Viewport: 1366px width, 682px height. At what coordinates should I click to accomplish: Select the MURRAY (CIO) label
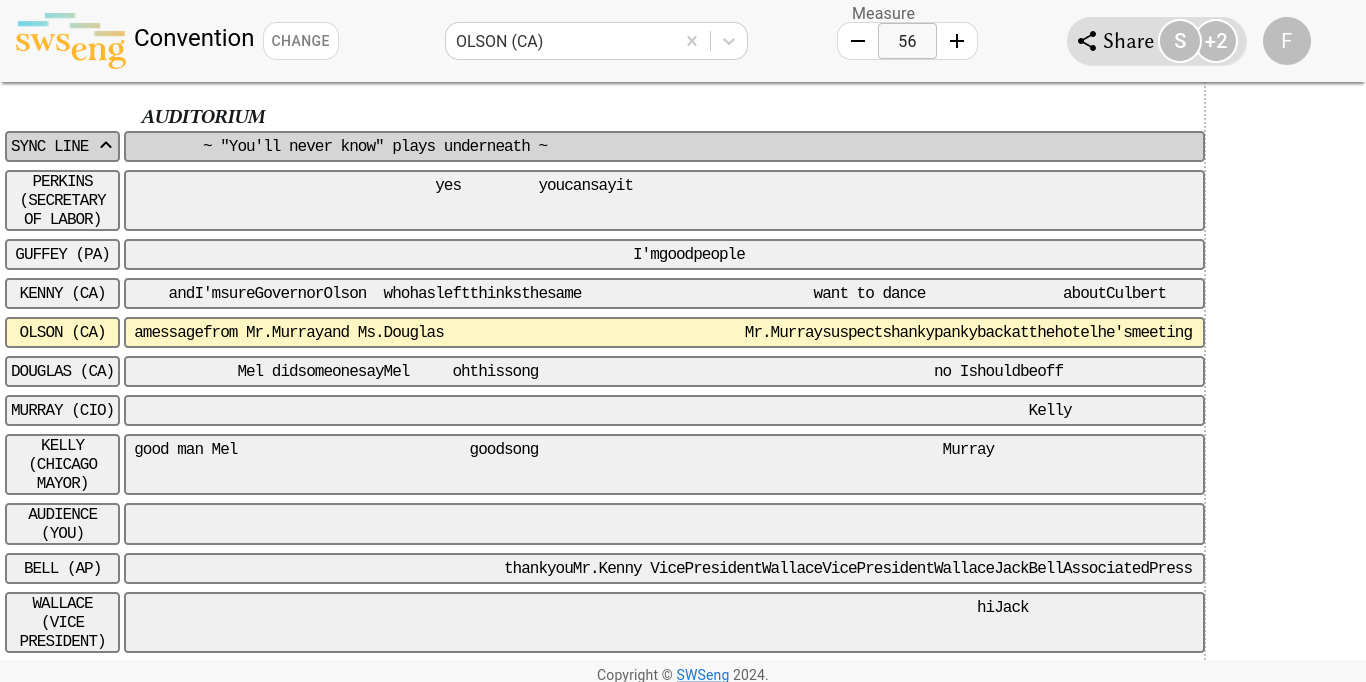[62, 410]
